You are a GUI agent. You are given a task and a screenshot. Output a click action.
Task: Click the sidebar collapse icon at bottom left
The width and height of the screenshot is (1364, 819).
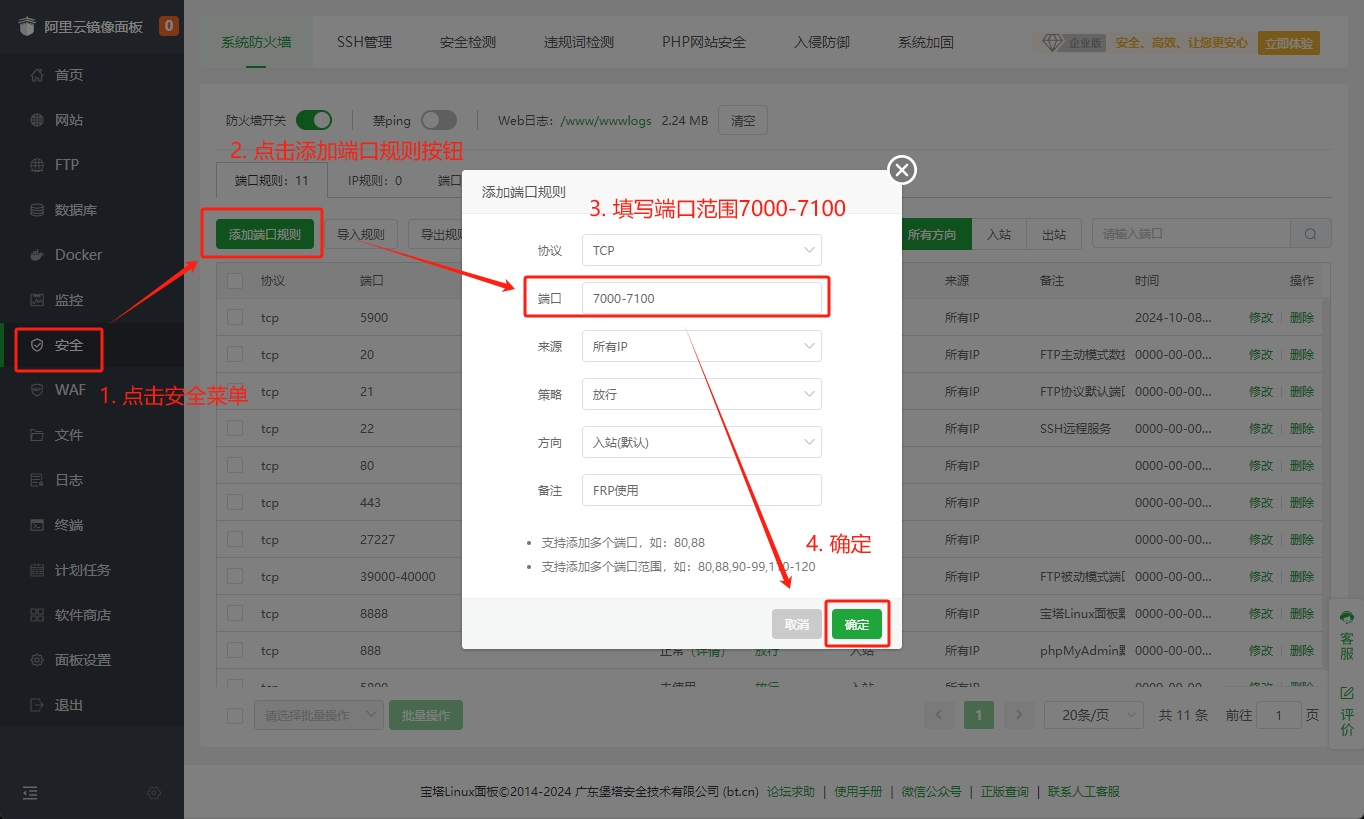click(30, 793)
